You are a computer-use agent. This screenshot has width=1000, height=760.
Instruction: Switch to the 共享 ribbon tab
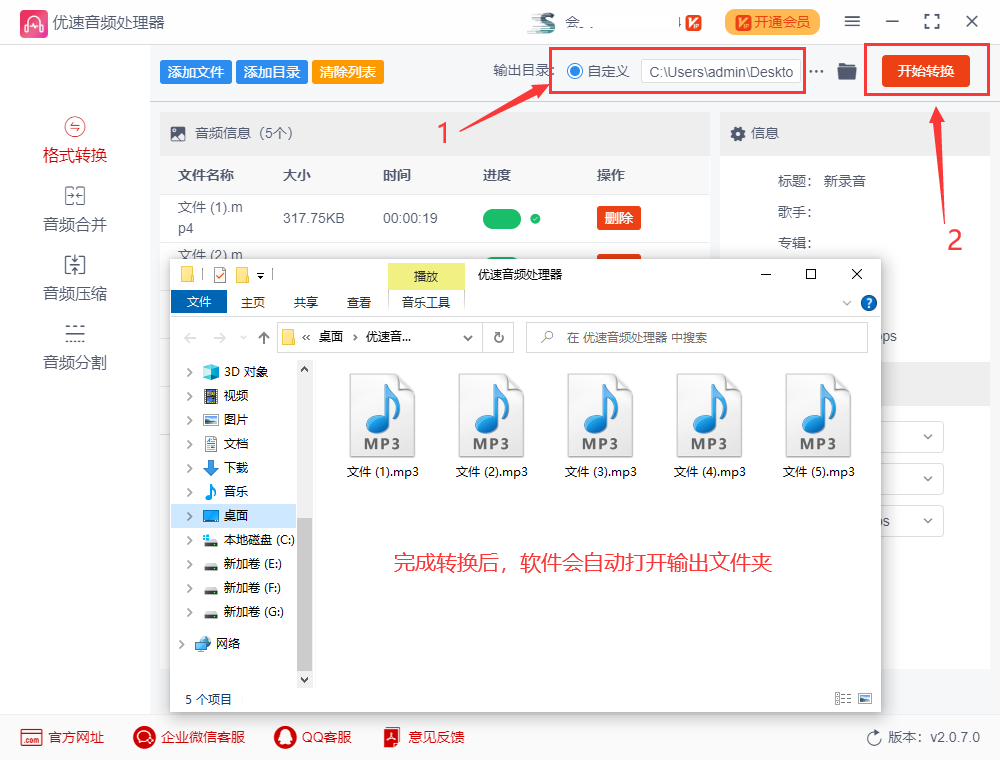[305, 302]
